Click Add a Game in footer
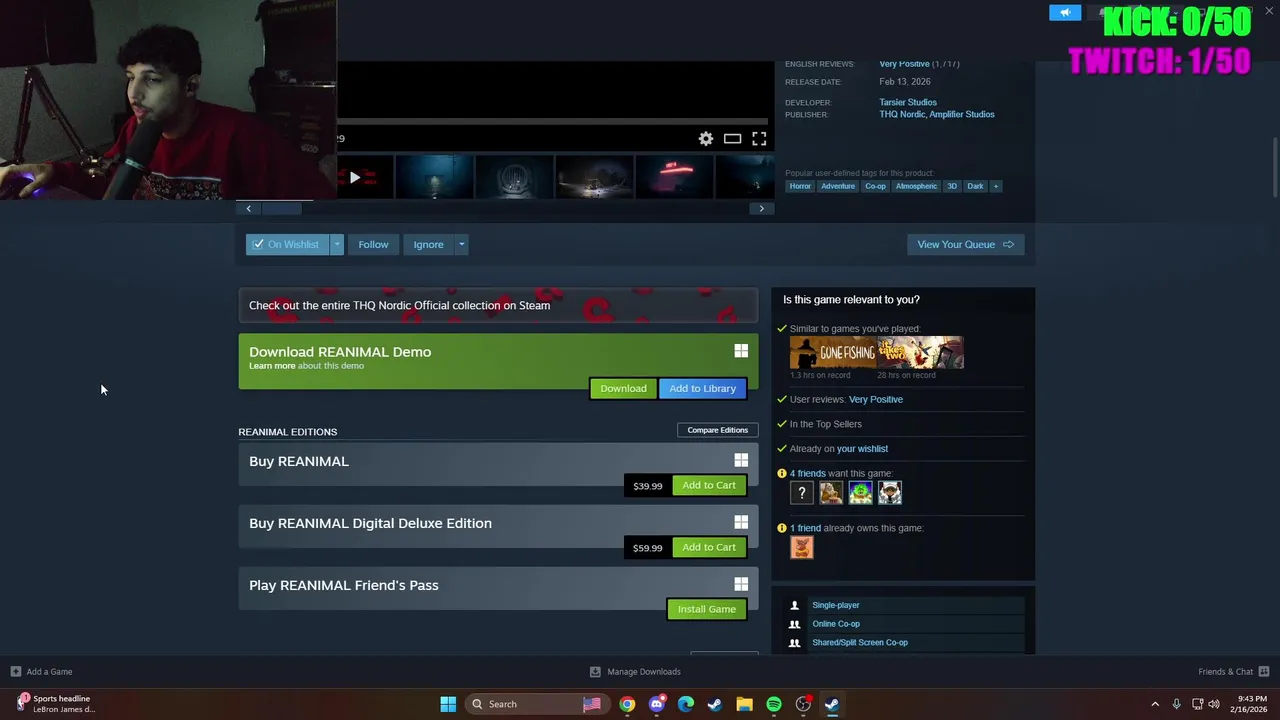Screen dimensions: 1280x720 pos(41,672)
